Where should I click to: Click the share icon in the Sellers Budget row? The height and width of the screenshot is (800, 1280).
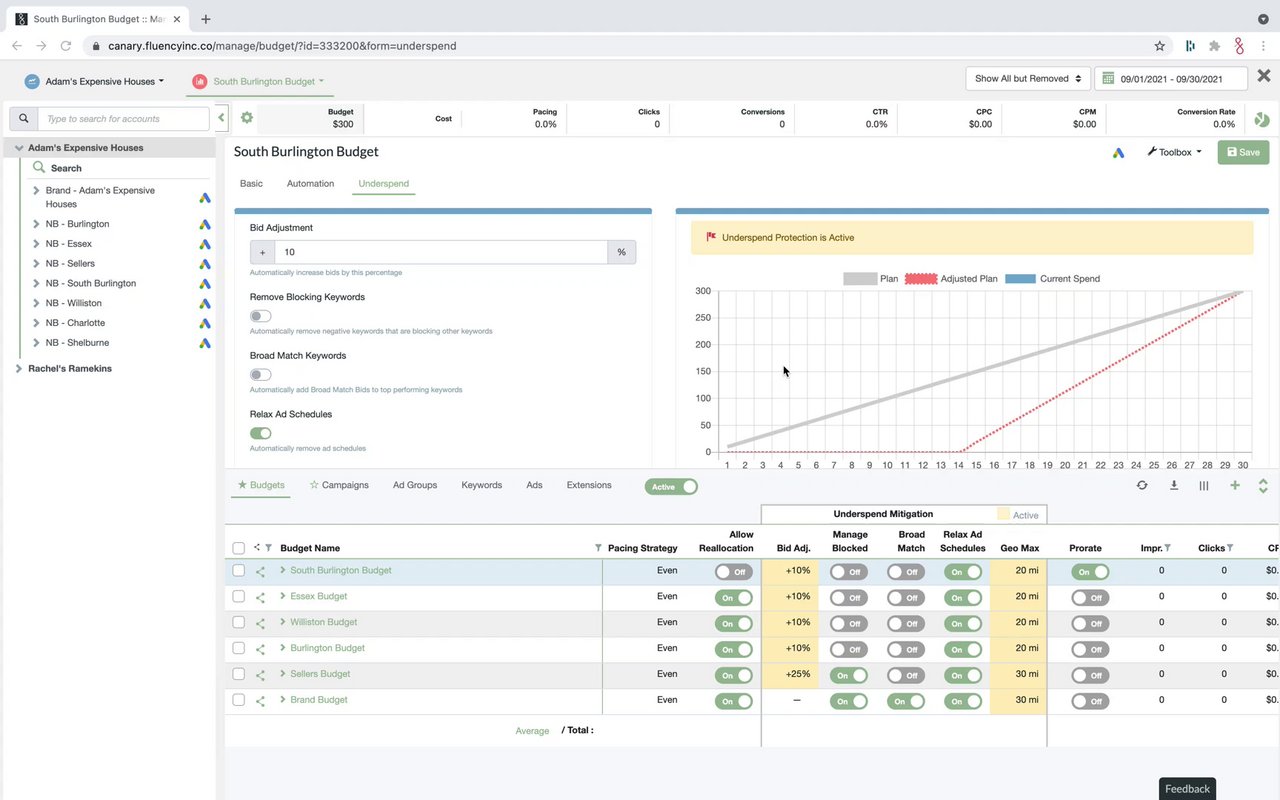click(x=260, y=676)
